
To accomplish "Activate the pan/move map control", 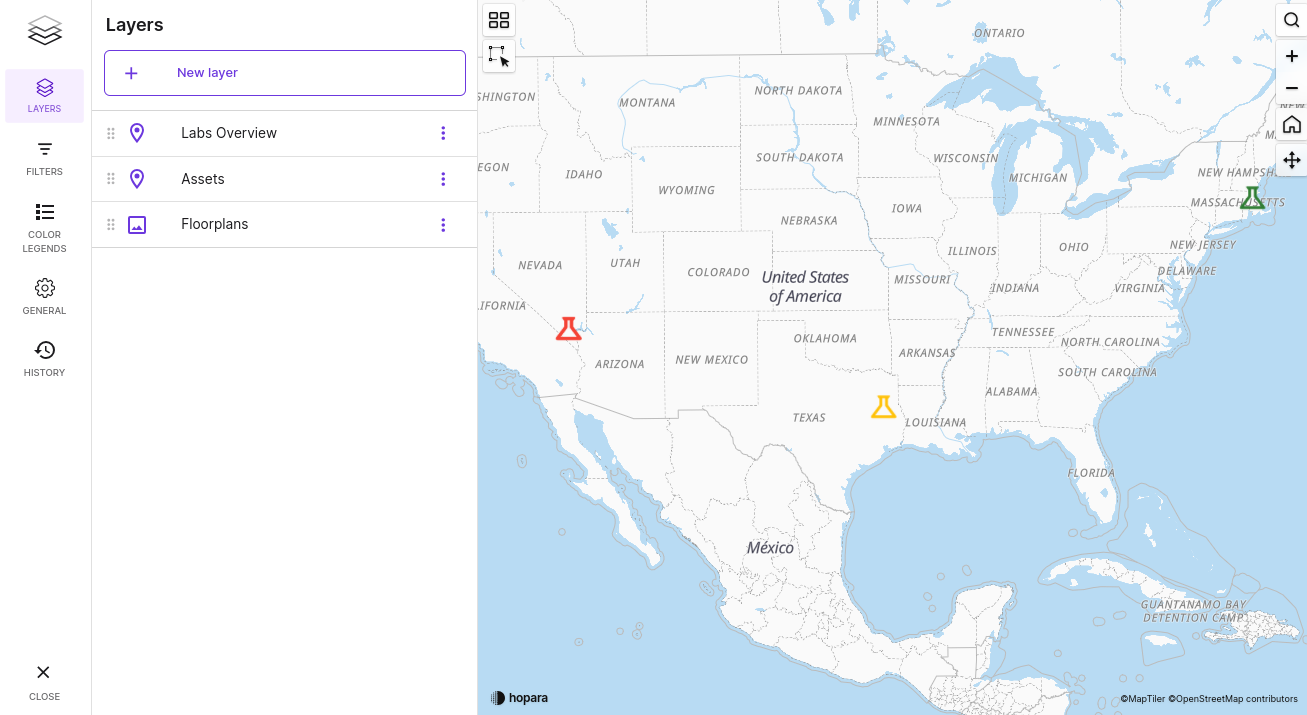I will point(1291,160).
